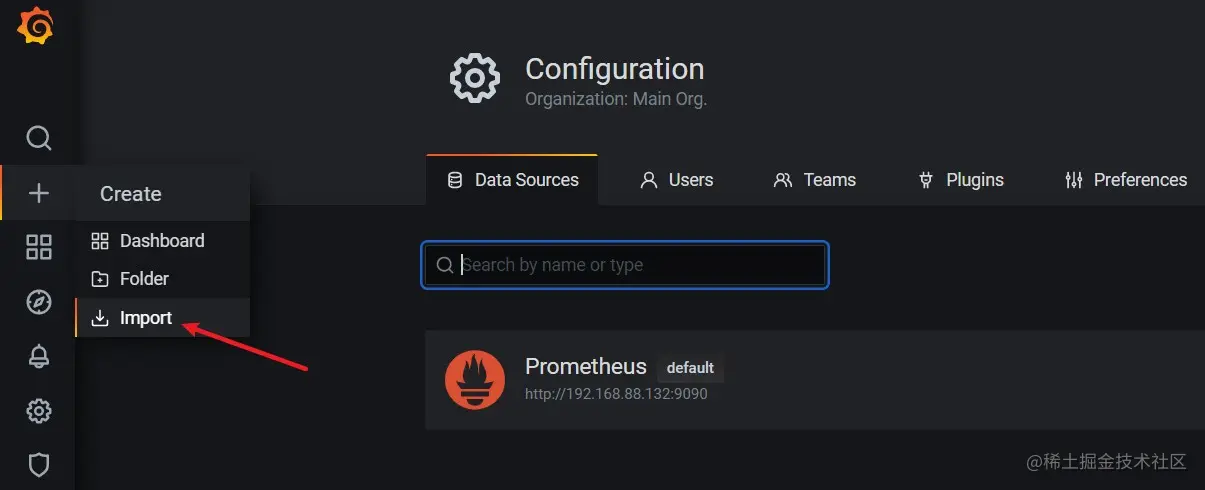Click the large Configuration gear header icon
This screenshot has width=1205, height=490.
point(475,78)
